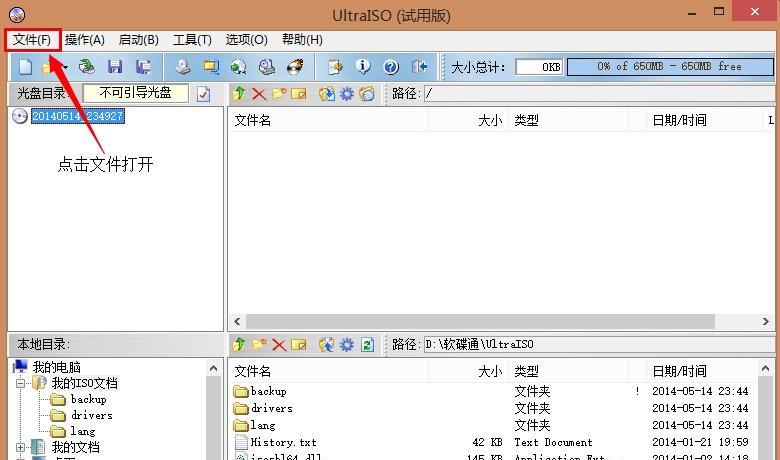
Task: Open the 选项(O) menu
Action: (x=246, y=40)
